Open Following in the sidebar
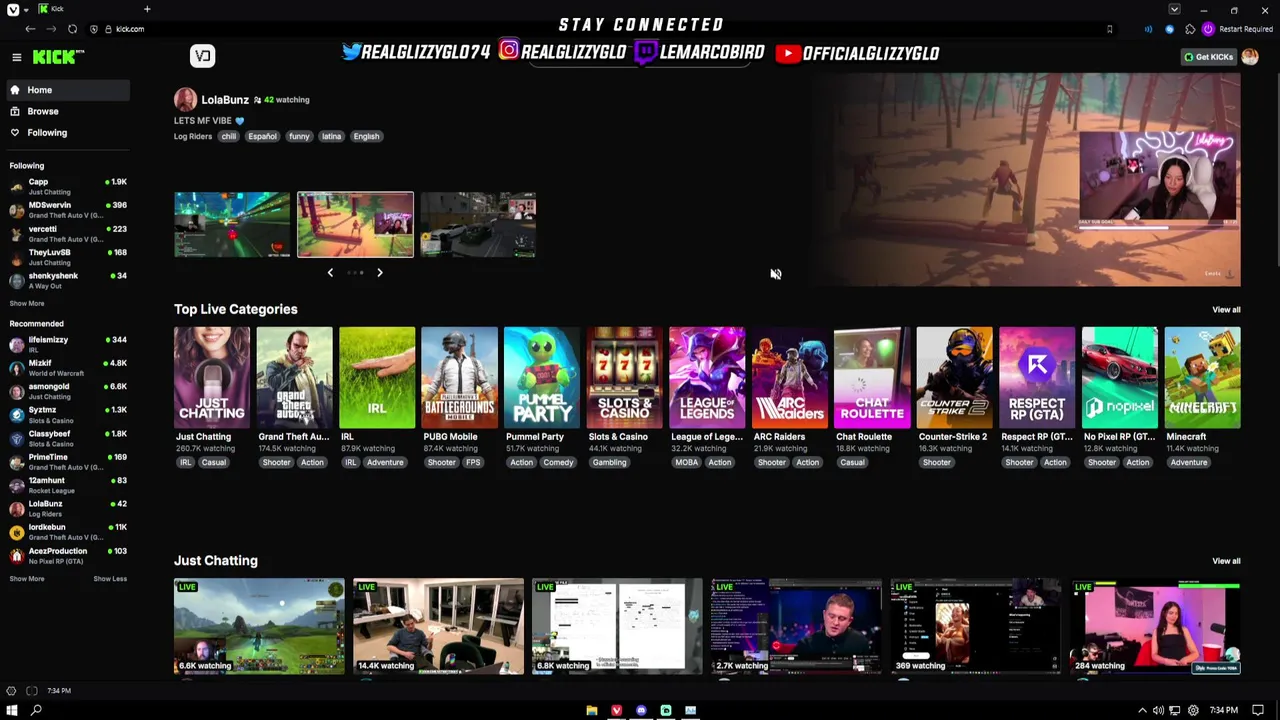 point(68,132)
